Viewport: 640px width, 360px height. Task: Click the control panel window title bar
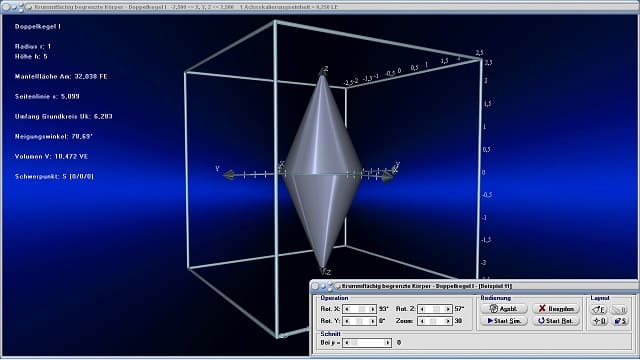click(x=474, y=286)
